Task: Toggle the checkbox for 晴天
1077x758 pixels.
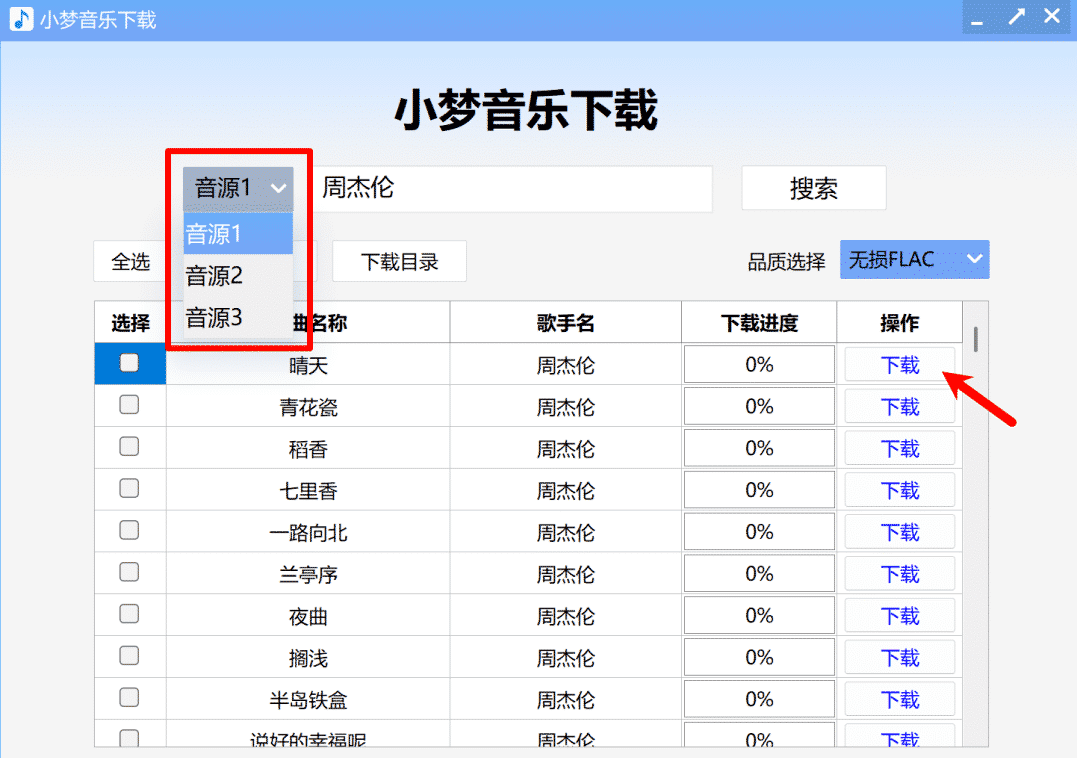Action: click(x=129, y=363)
